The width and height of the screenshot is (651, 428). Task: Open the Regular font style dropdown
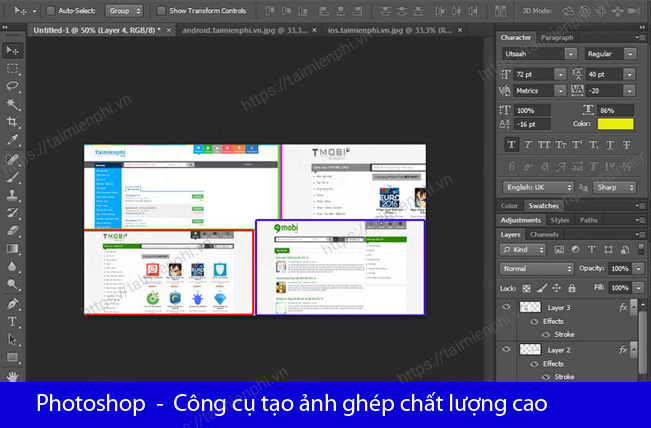pos(631,54)
